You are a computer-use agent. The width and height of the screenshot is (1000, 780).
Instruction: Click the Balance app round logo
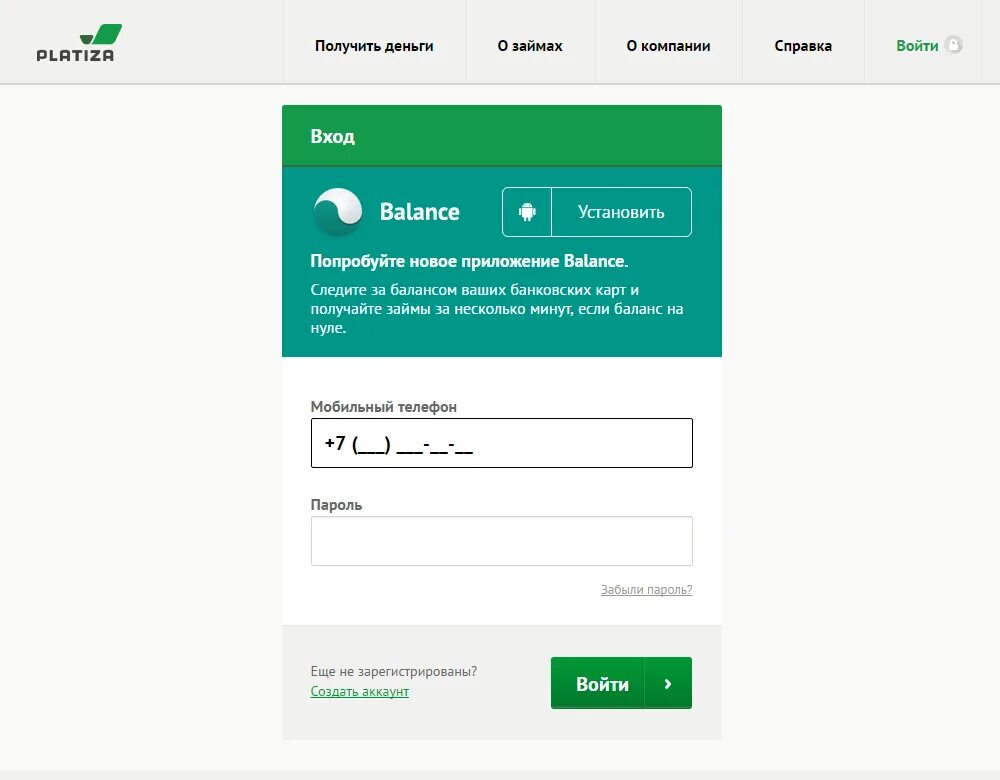(x=338, y=212)
